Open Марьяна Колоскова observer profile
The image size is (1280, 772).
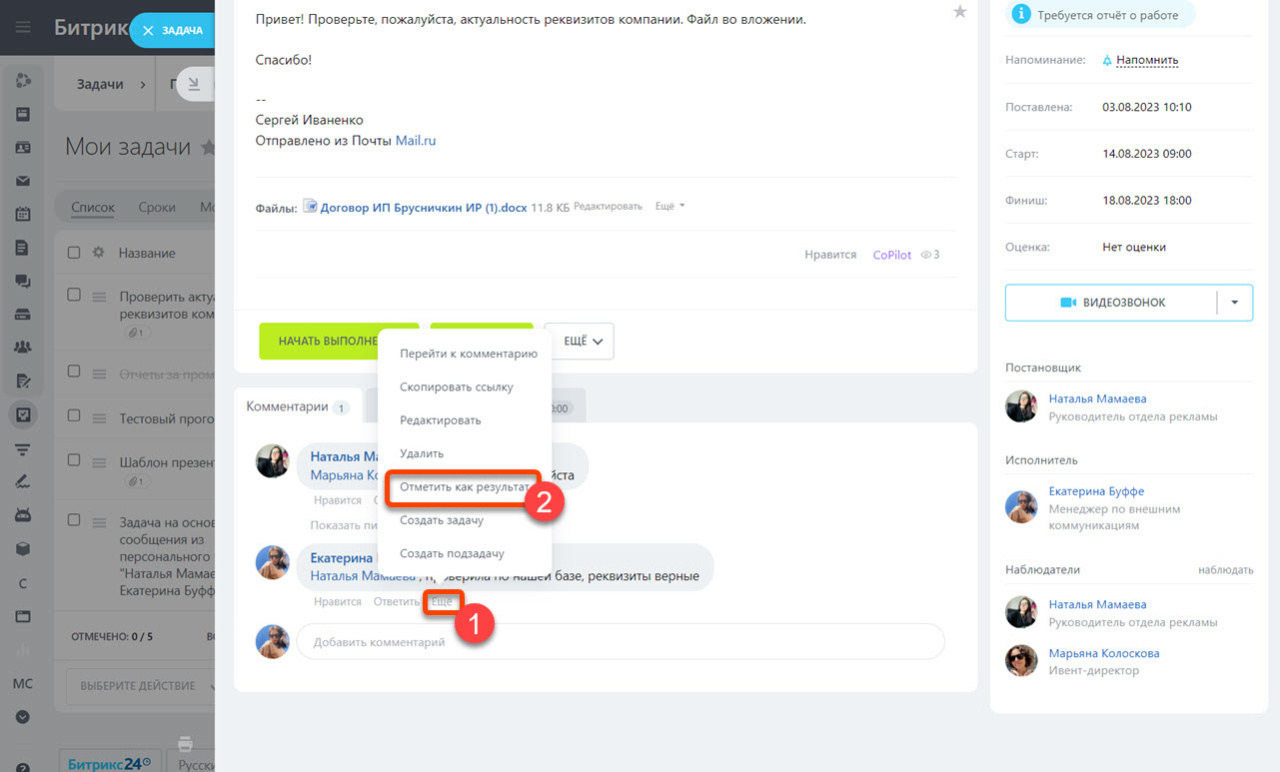1104,653
